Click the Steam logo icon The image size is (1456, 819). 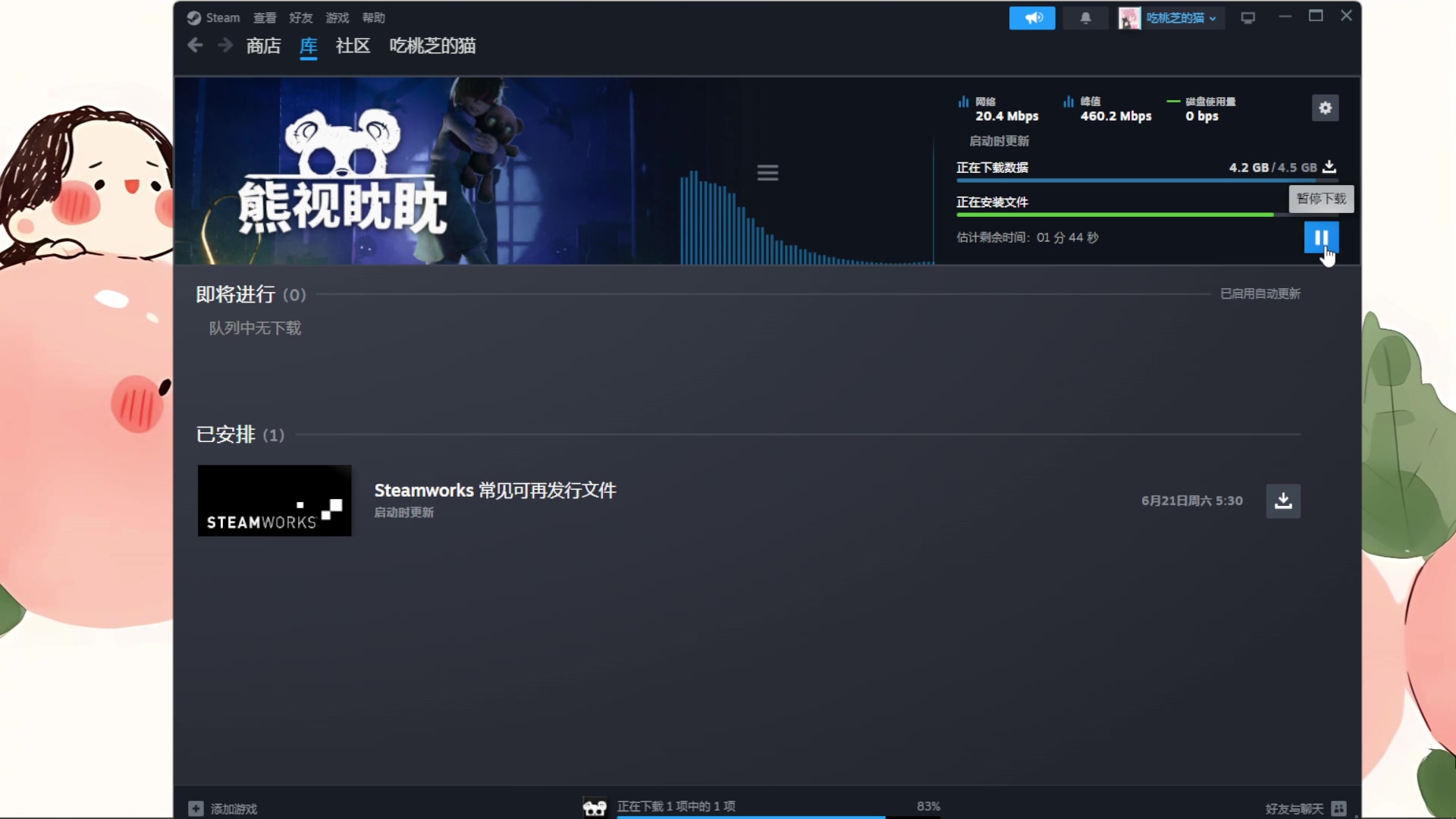(194, 17)
